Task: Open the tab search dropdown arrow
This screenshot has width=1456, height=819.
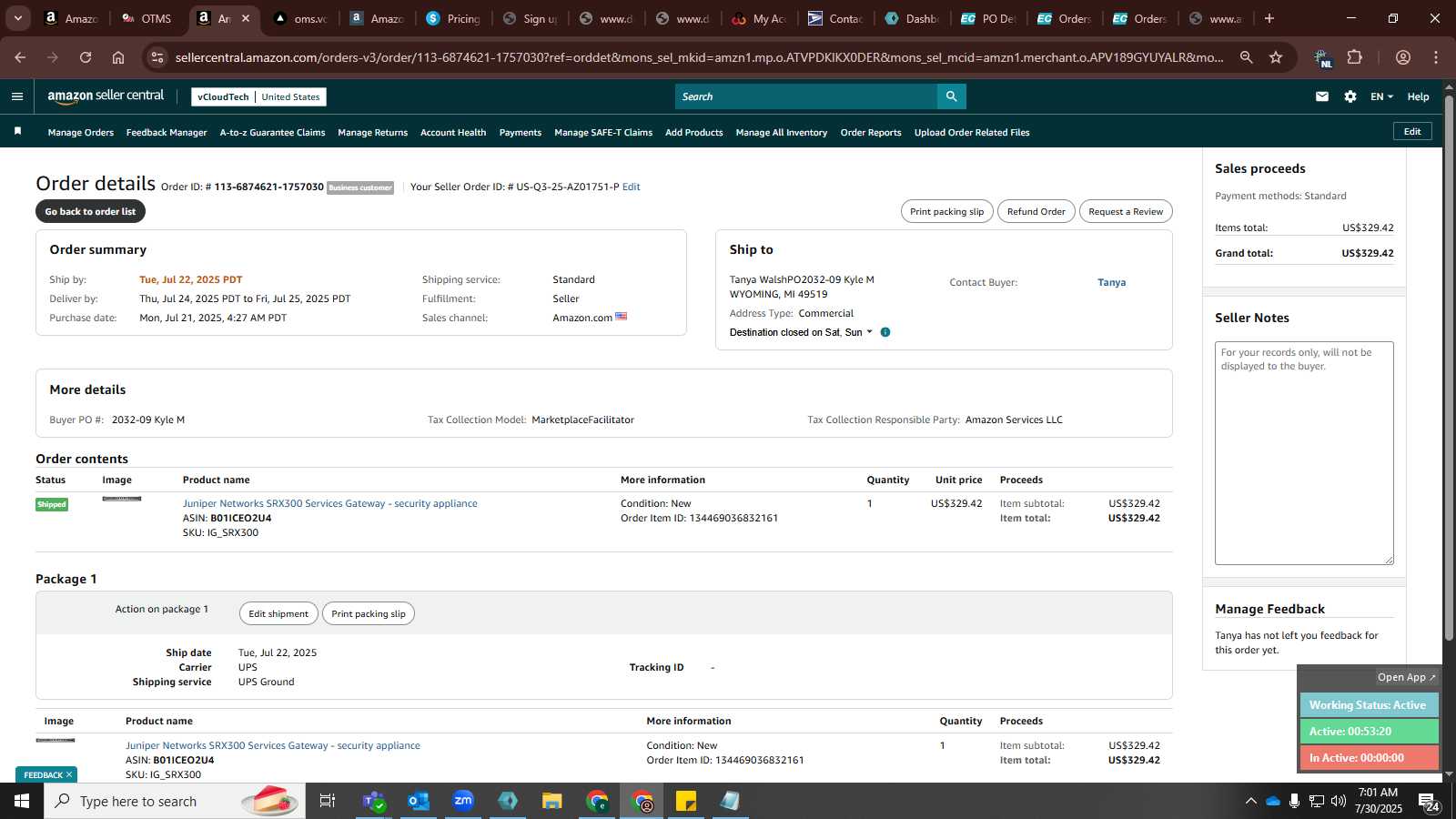Action: (x=17, y=18)
